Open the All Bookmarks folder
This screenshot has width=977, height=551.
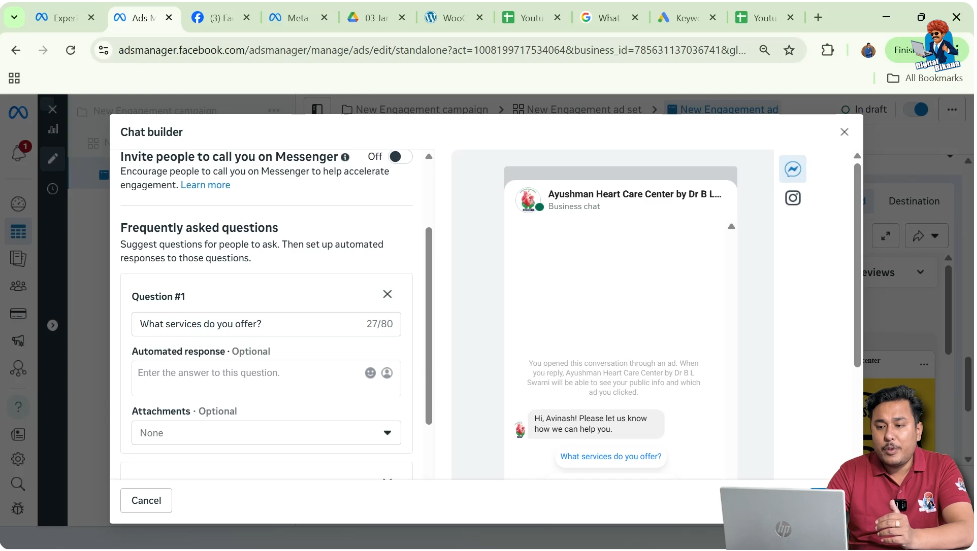[925, 78]
